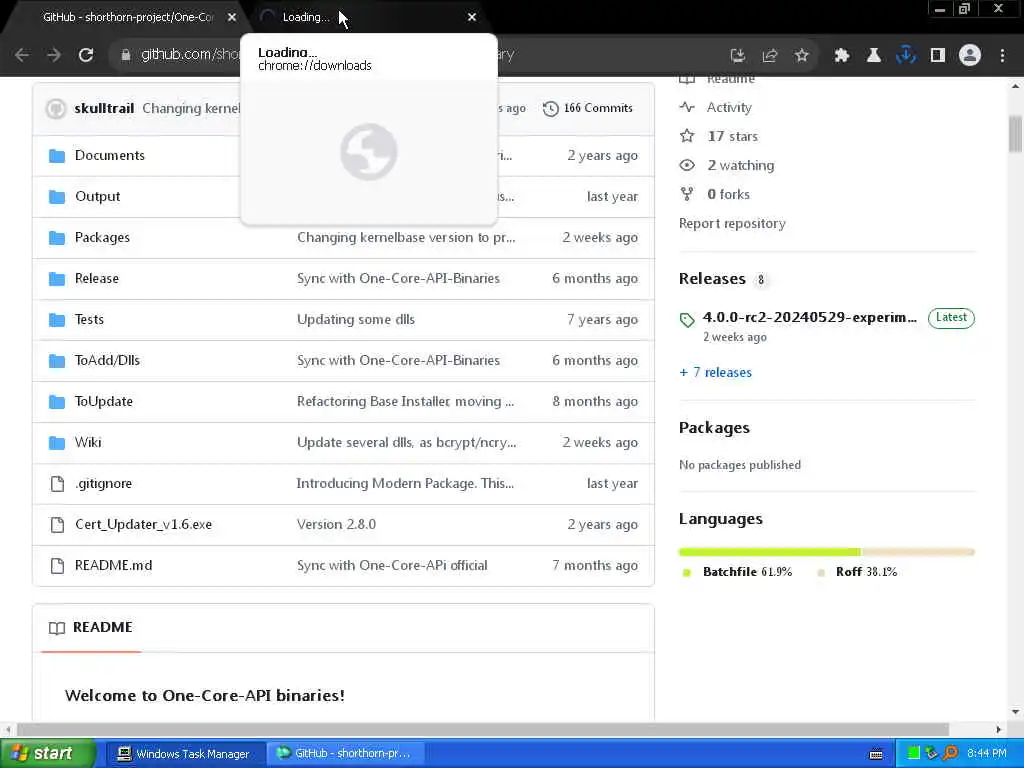Screen dimensions: 1024x768
Task: Click file icon beside README.md
Action: point(57,566)
